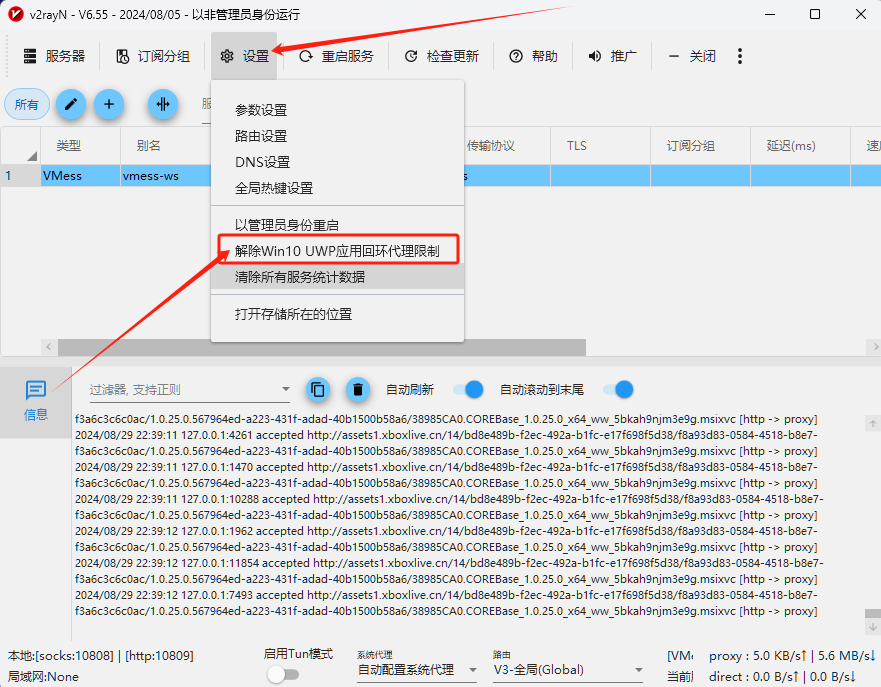Click the TLS column header
The height and width of the screenshot is (687, 881).
pyautogui.click(x=600, y=146)
